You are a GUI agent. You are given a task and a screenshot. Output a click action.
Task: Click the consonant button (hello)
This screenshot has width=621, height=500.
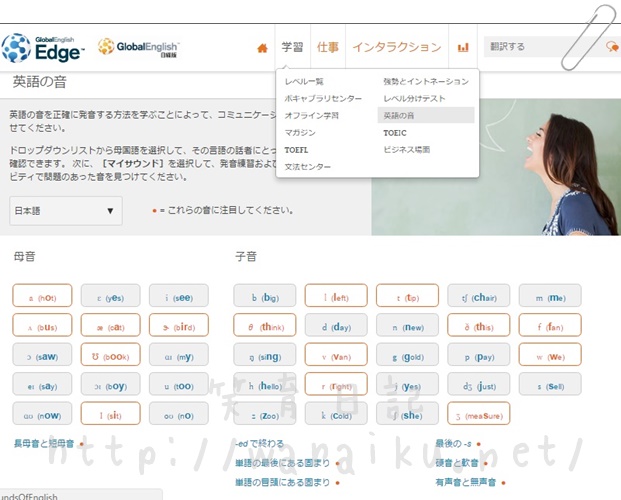pos(265,384)
